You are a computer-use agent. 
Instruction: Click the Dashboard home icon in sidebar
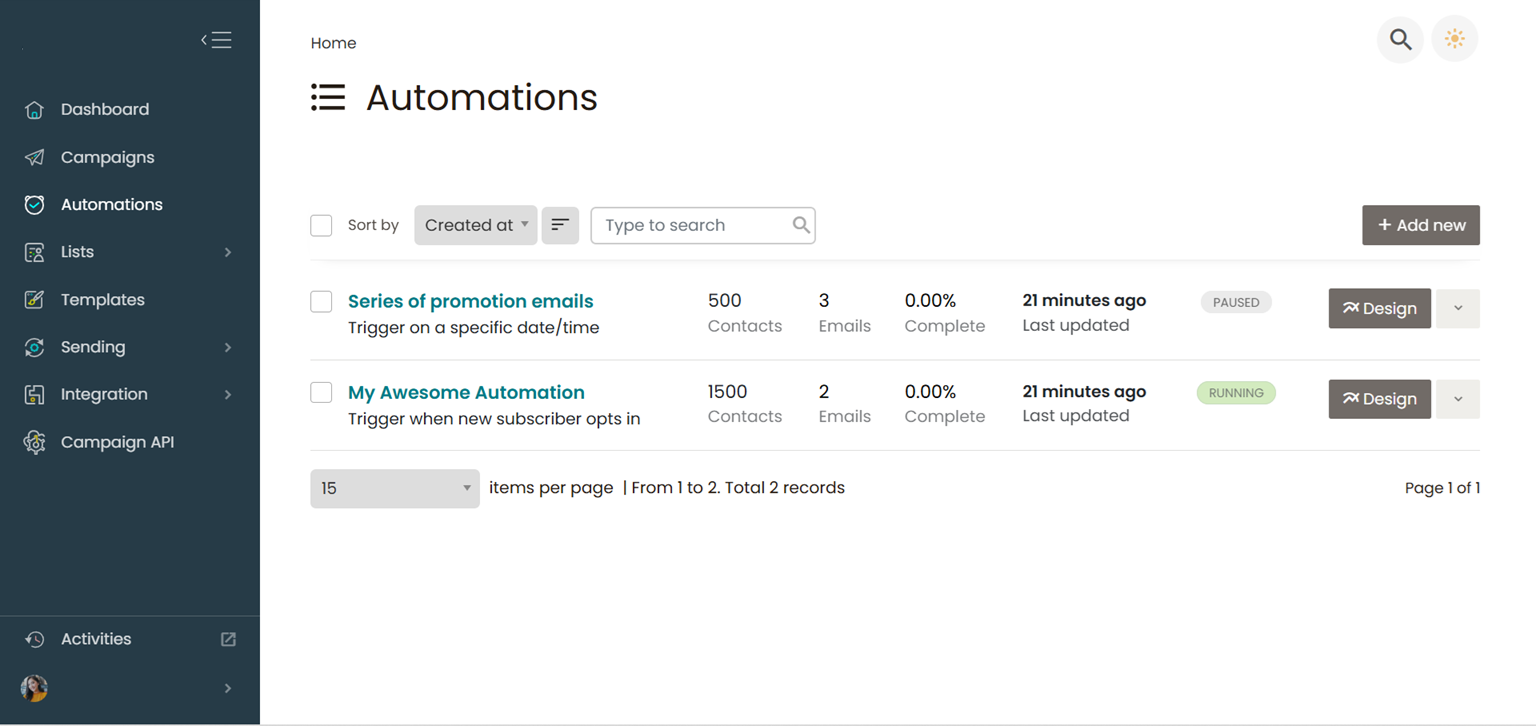[34, 110]
